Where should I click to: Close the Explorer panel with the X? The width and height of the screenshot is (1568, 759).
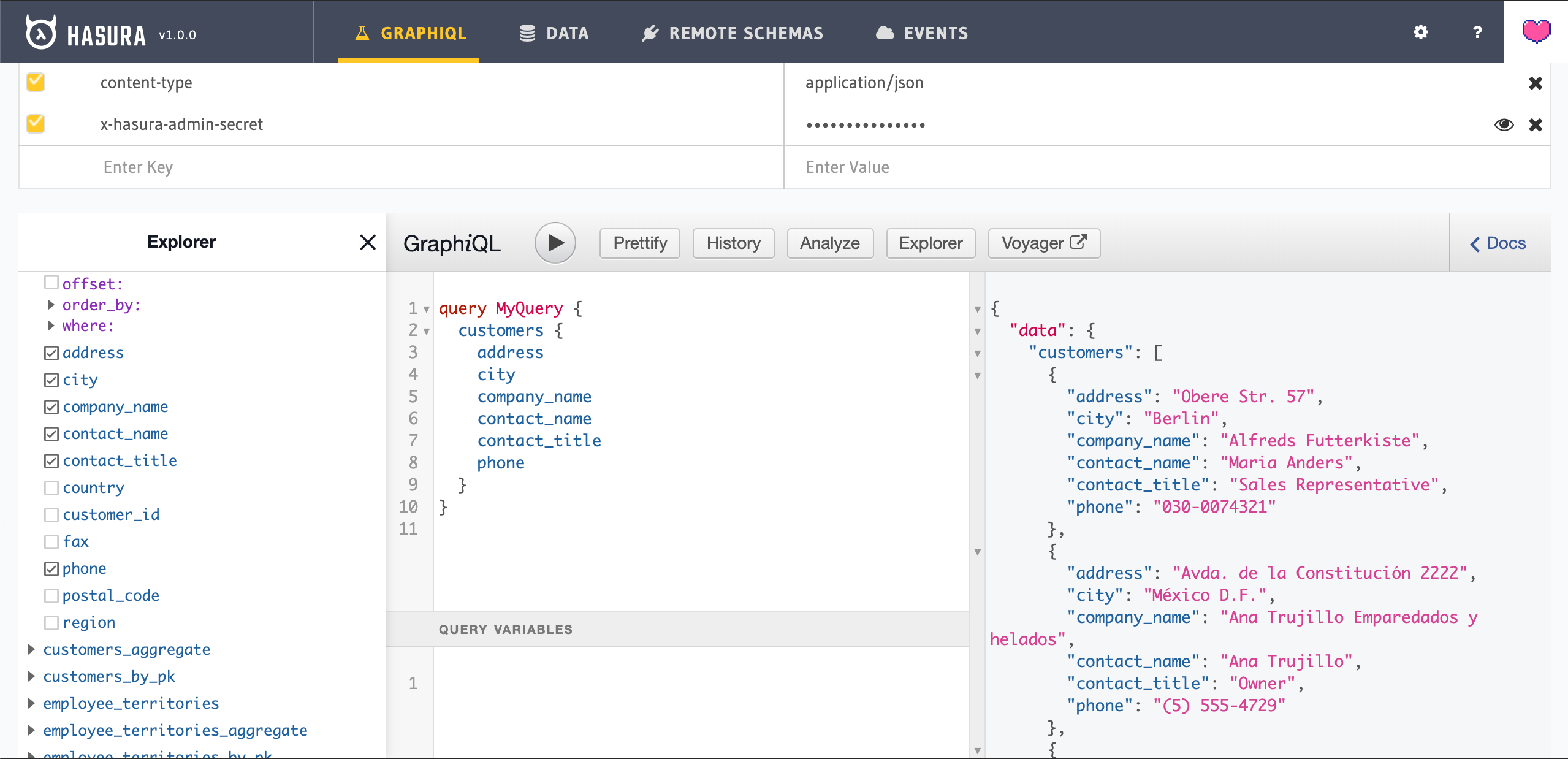point(367,242)
